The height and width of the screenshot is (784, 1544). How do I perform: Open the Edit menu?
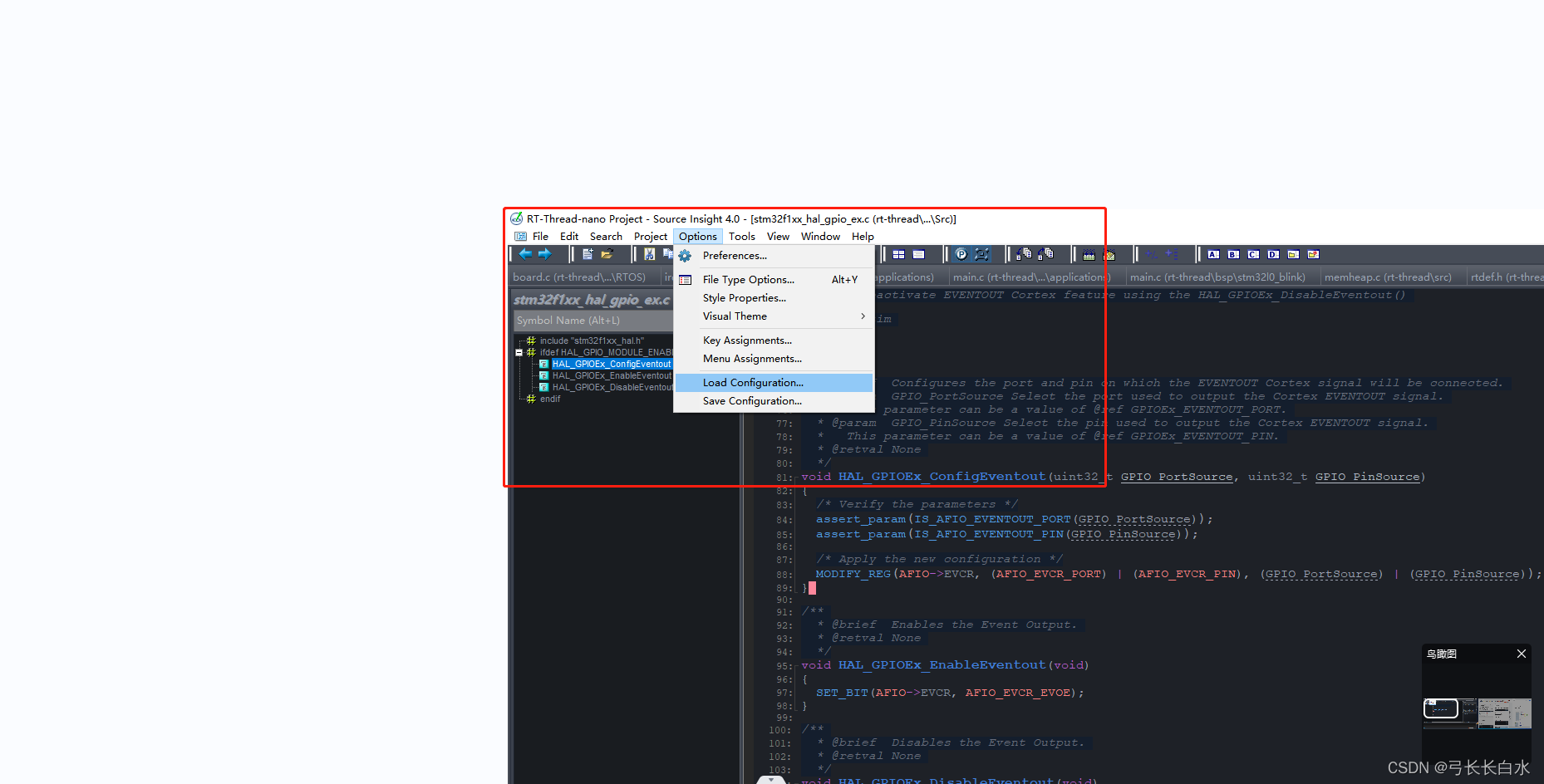pos(569,237)
